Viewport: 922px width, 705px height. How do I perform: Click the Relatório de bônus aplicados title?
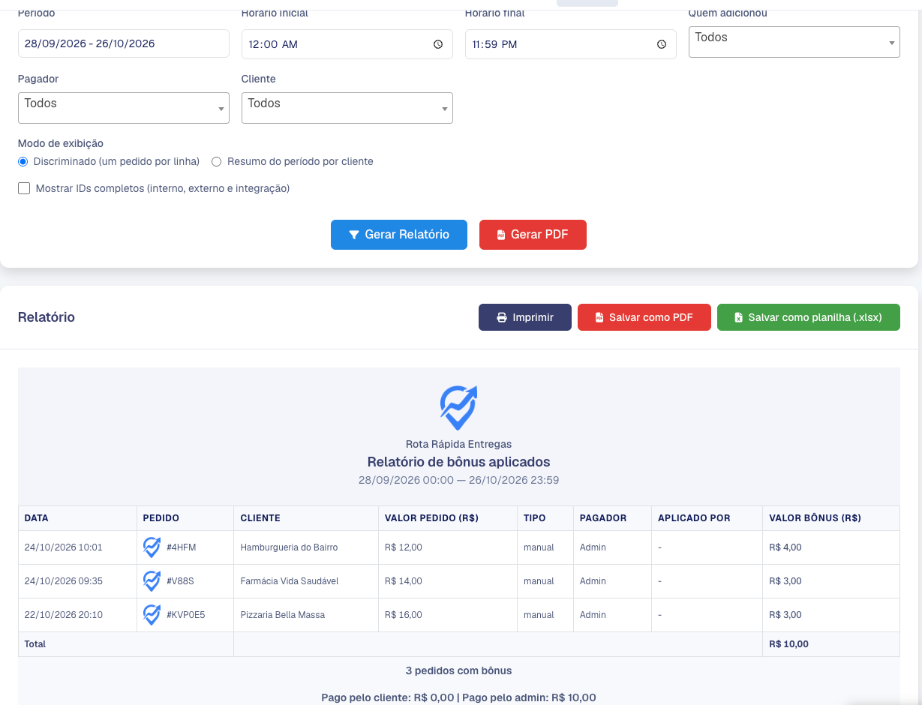pos(459,462)
